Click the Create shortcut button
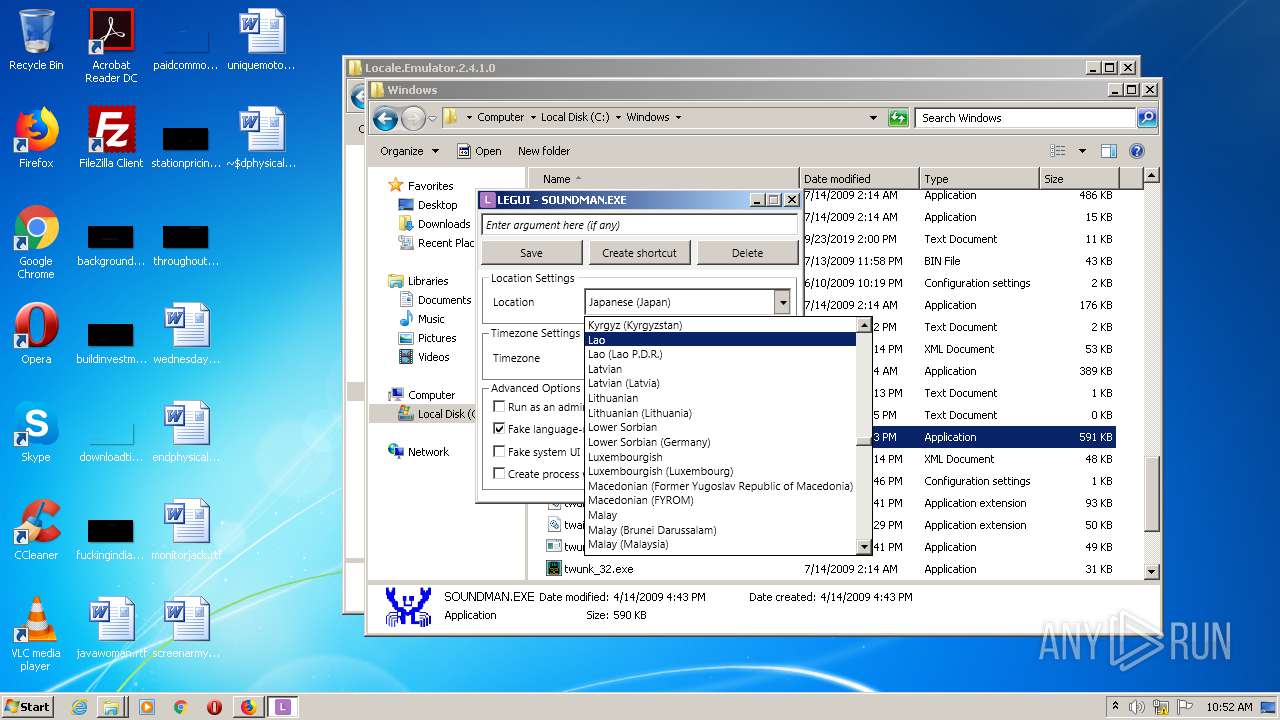Image resolution: width=1280 pixels, height=720 pixels. coord(639,253)
